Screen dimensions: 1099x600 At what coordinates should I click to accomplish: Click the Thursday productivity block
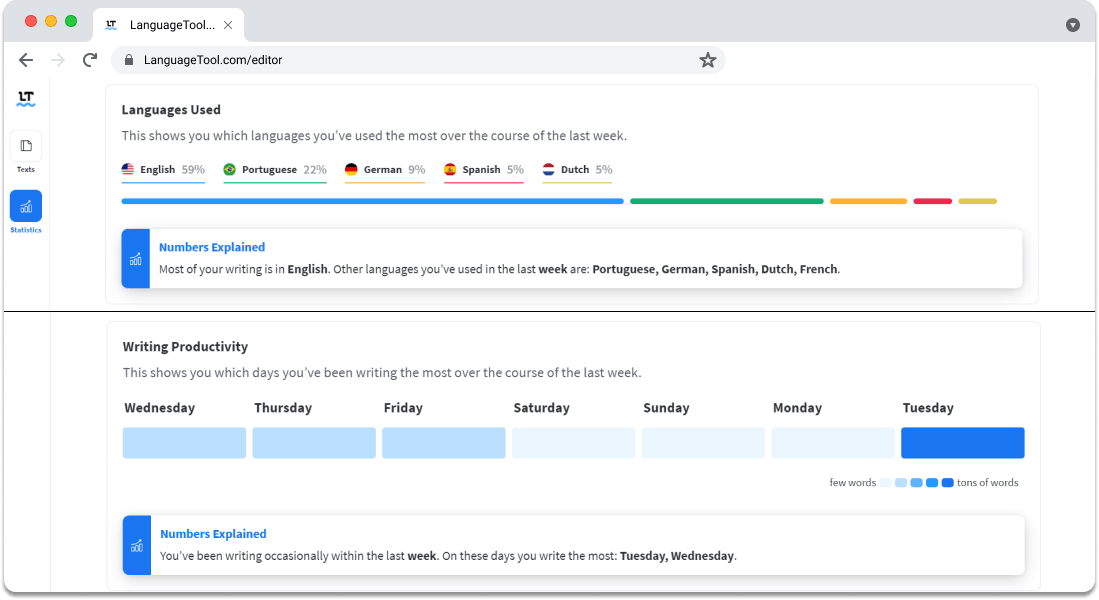(314, 443)
